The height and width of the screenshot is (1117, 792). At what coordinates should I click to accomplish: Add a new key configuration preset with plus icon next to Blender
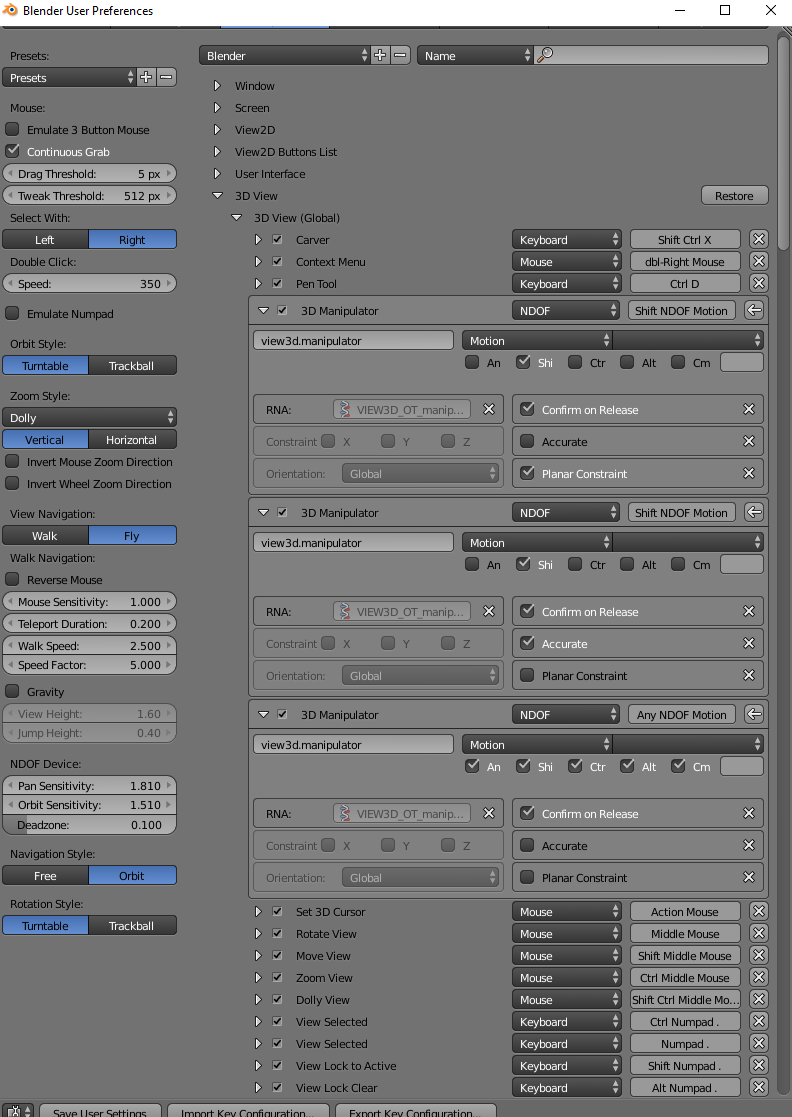click(380, 56)
